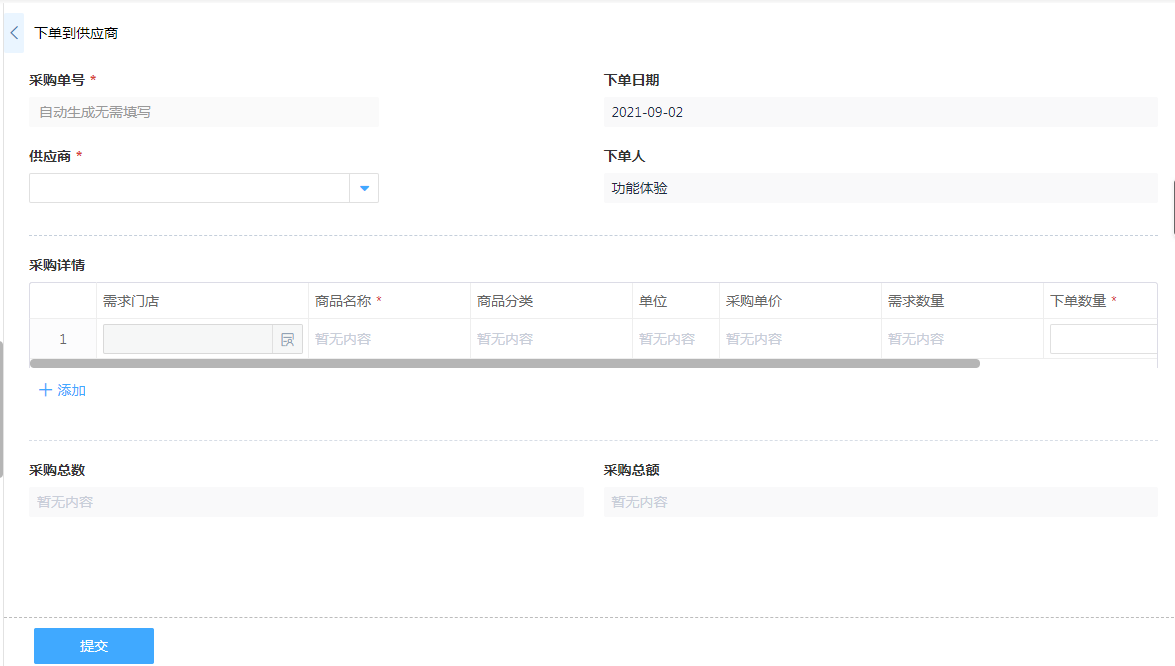Add a row with 添加 link
Screen dimensions: 1175x666
62,390
